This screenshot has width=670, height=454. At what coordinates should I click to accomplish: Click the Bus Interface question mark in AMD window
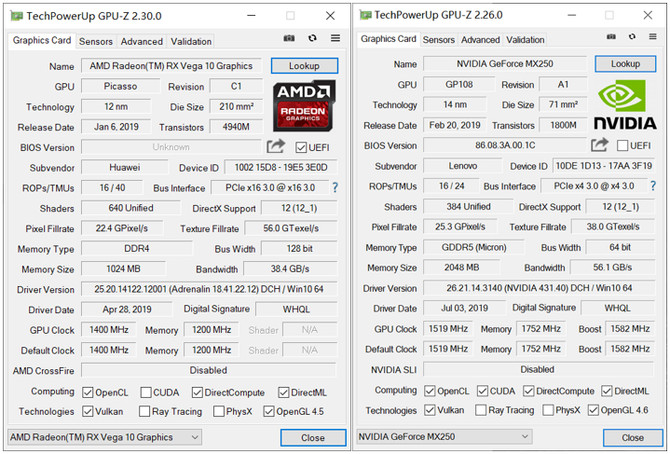click(x=335, y=187)
